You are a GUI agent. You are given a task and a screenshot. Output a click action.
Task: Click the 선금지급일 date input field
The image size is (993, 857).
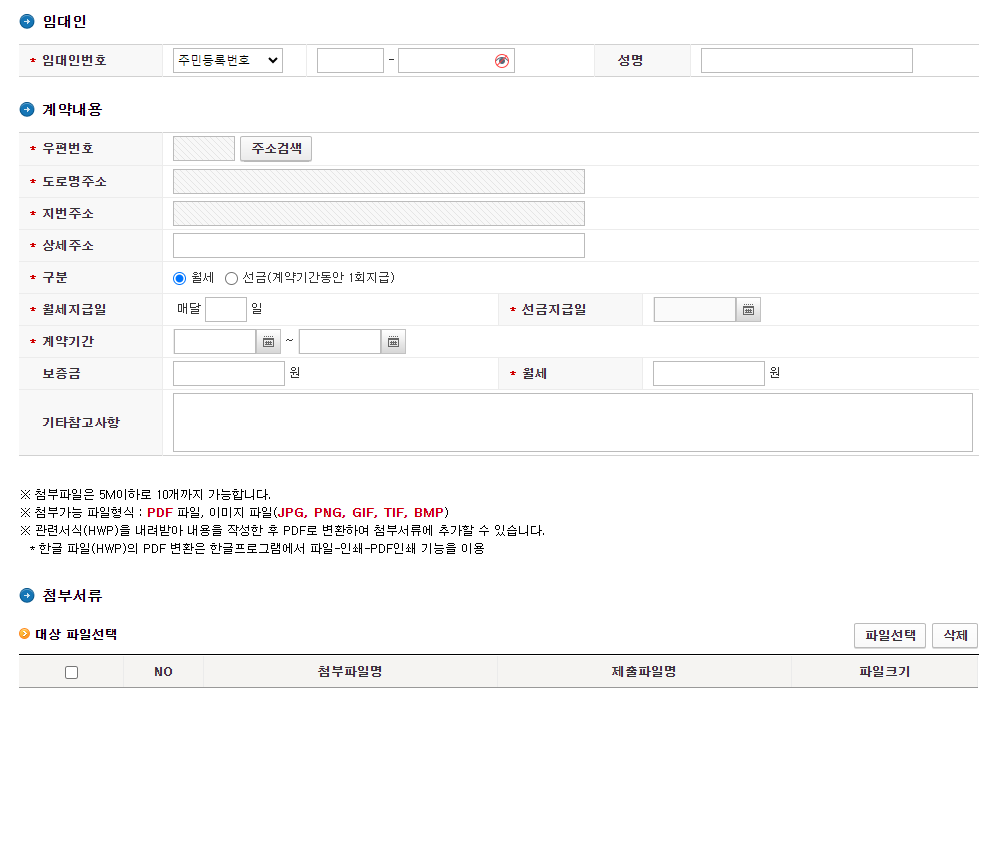tap(695, 310)
